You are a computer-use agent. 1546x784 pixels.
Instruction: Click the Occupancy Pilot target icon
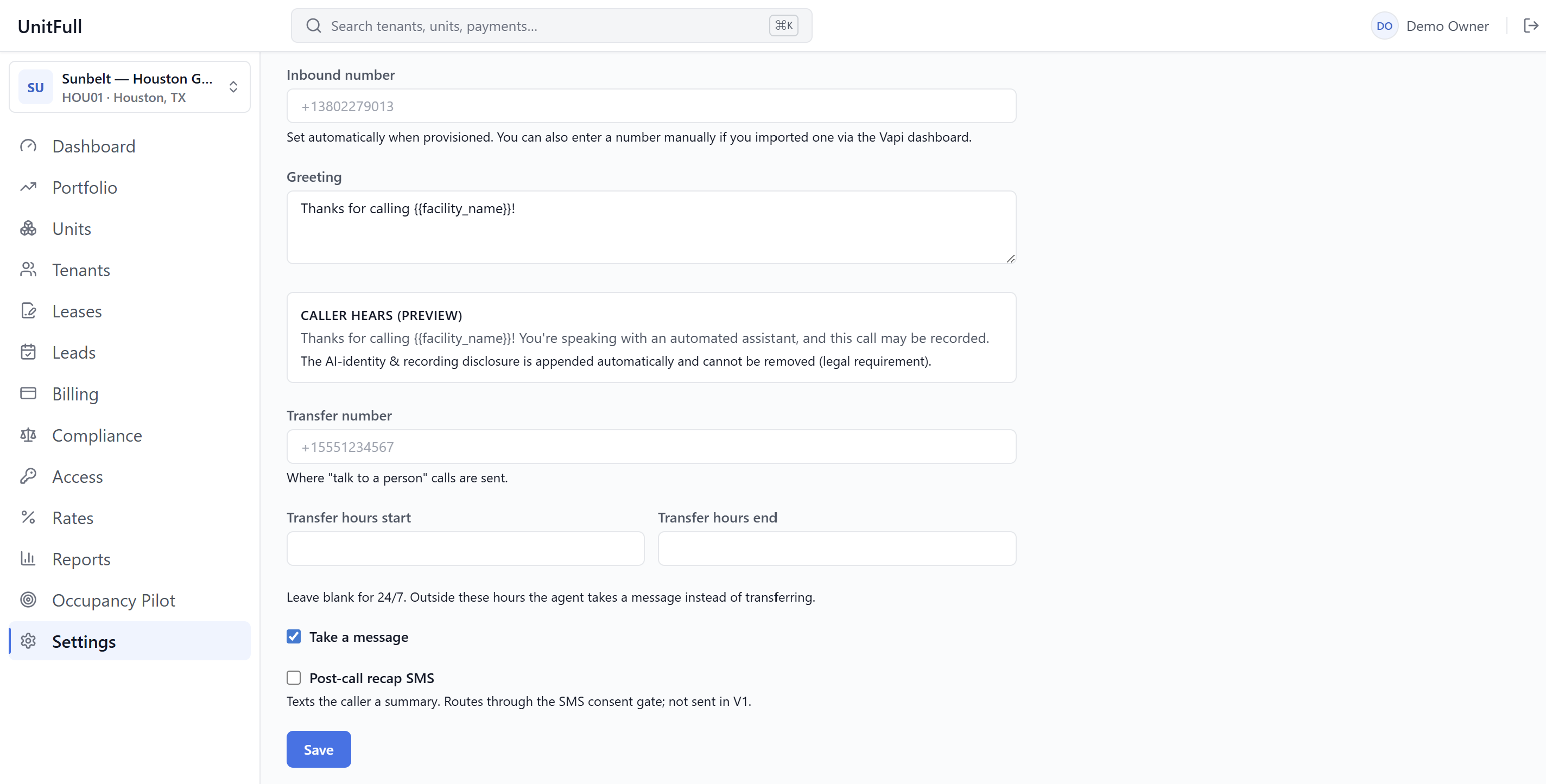(x=28, y=600)
